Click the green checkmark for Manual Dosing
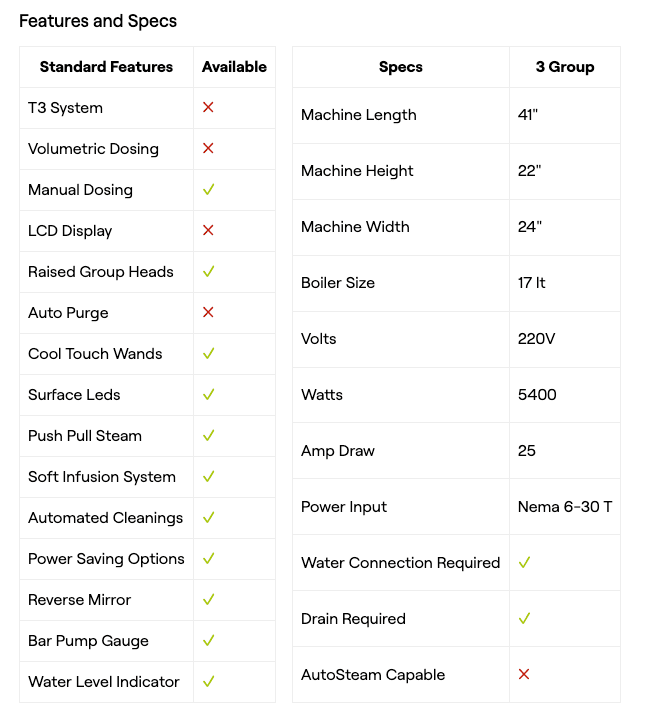The height and width of the screenshot is (718, 651). pos(208,189)
